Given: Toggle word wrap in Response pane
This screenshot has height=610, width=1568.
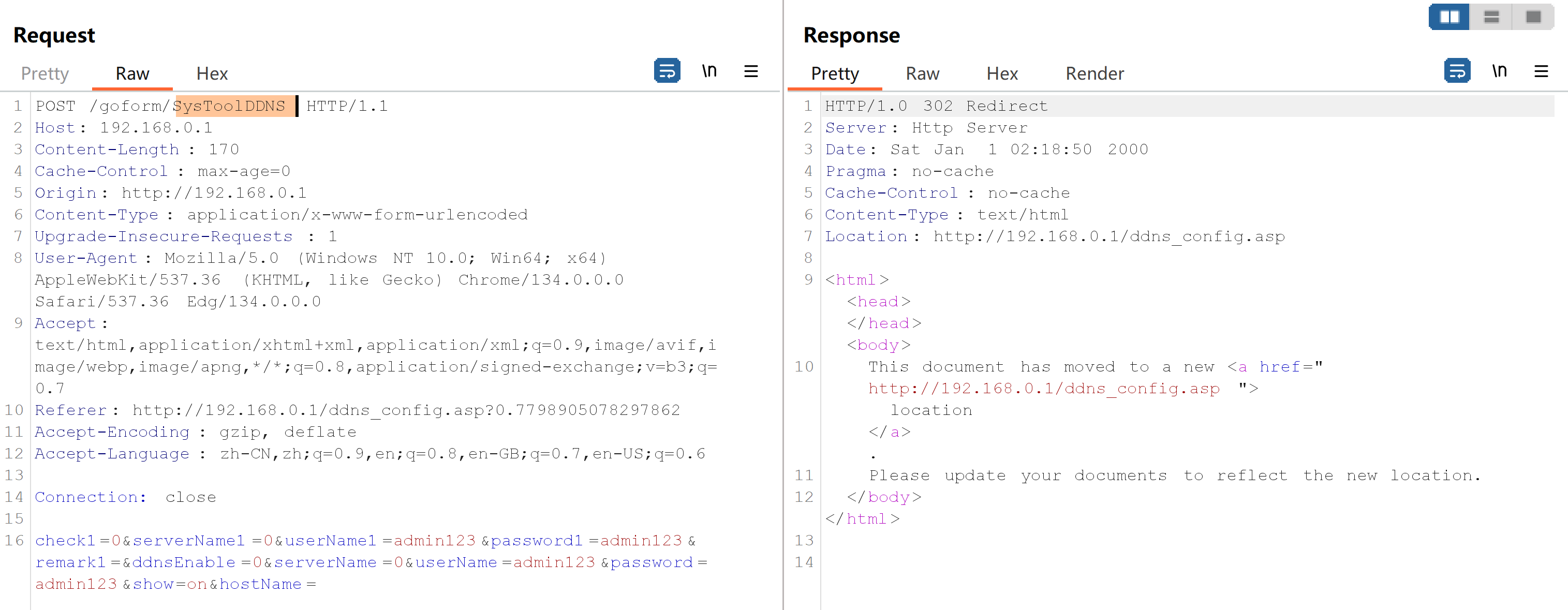Looking at the screenshot, I should [x=1457, y=71].
